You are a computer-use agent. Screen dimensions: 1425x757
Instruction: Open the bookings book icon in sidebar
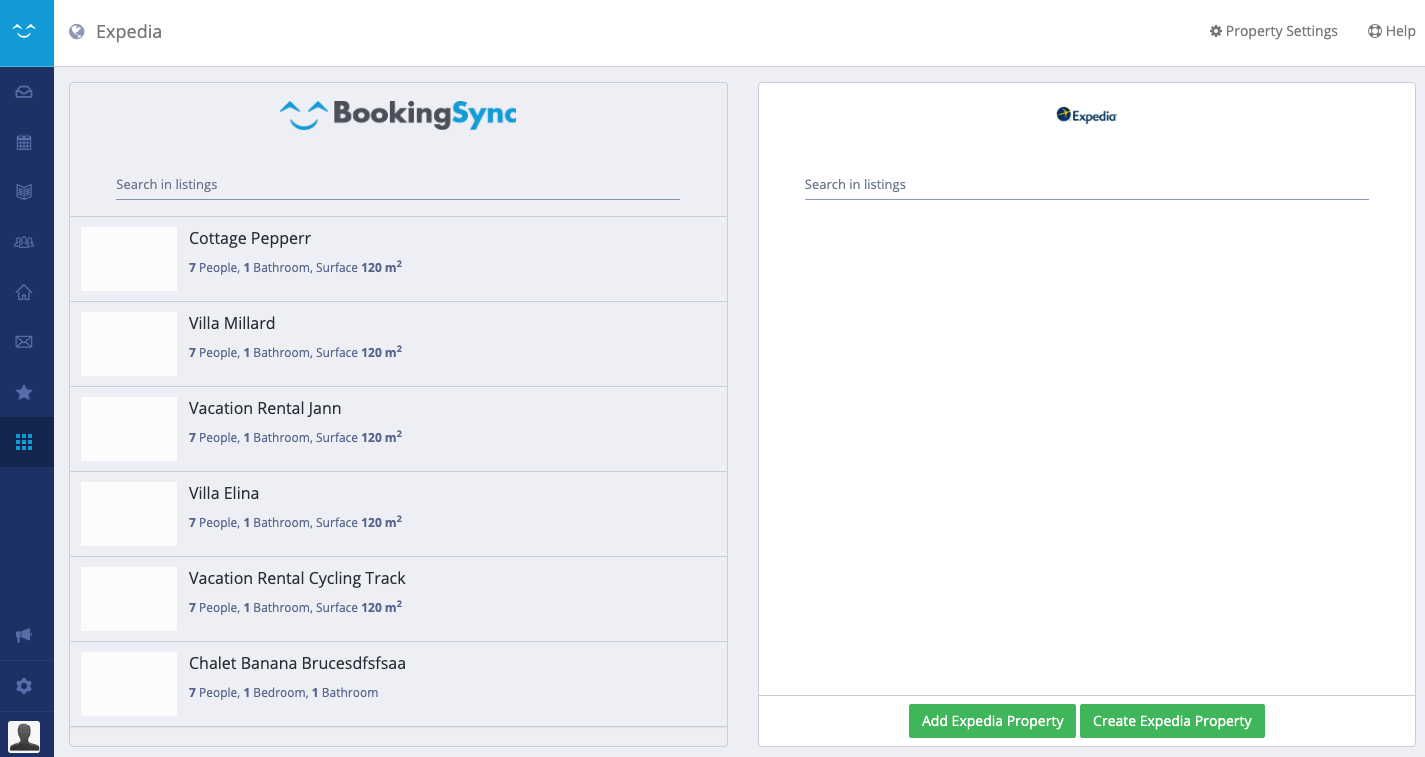click(x=24, y=192)
